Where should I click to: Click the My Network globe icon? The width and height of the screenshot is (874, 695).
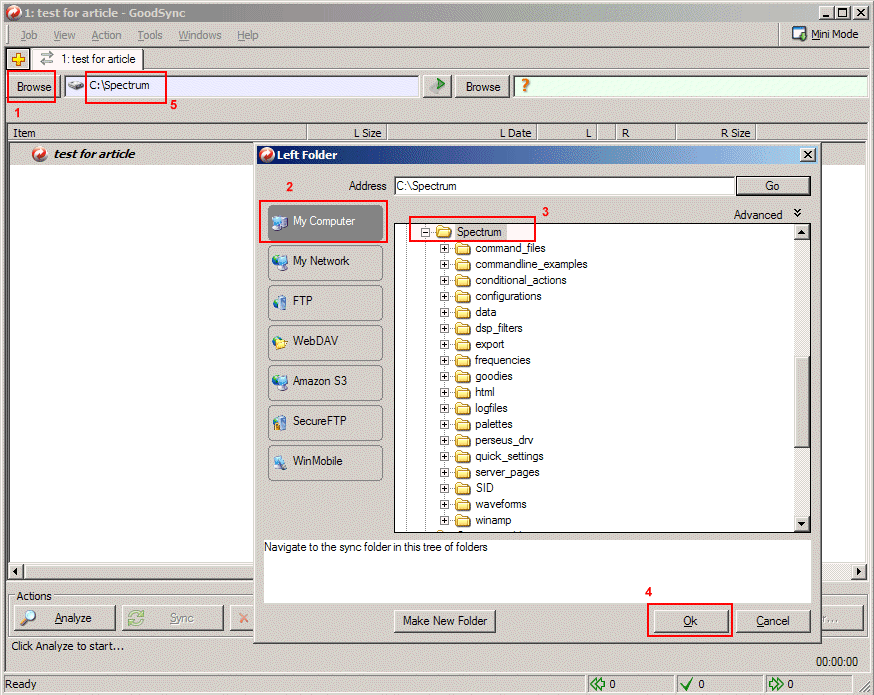pos(280,261)
